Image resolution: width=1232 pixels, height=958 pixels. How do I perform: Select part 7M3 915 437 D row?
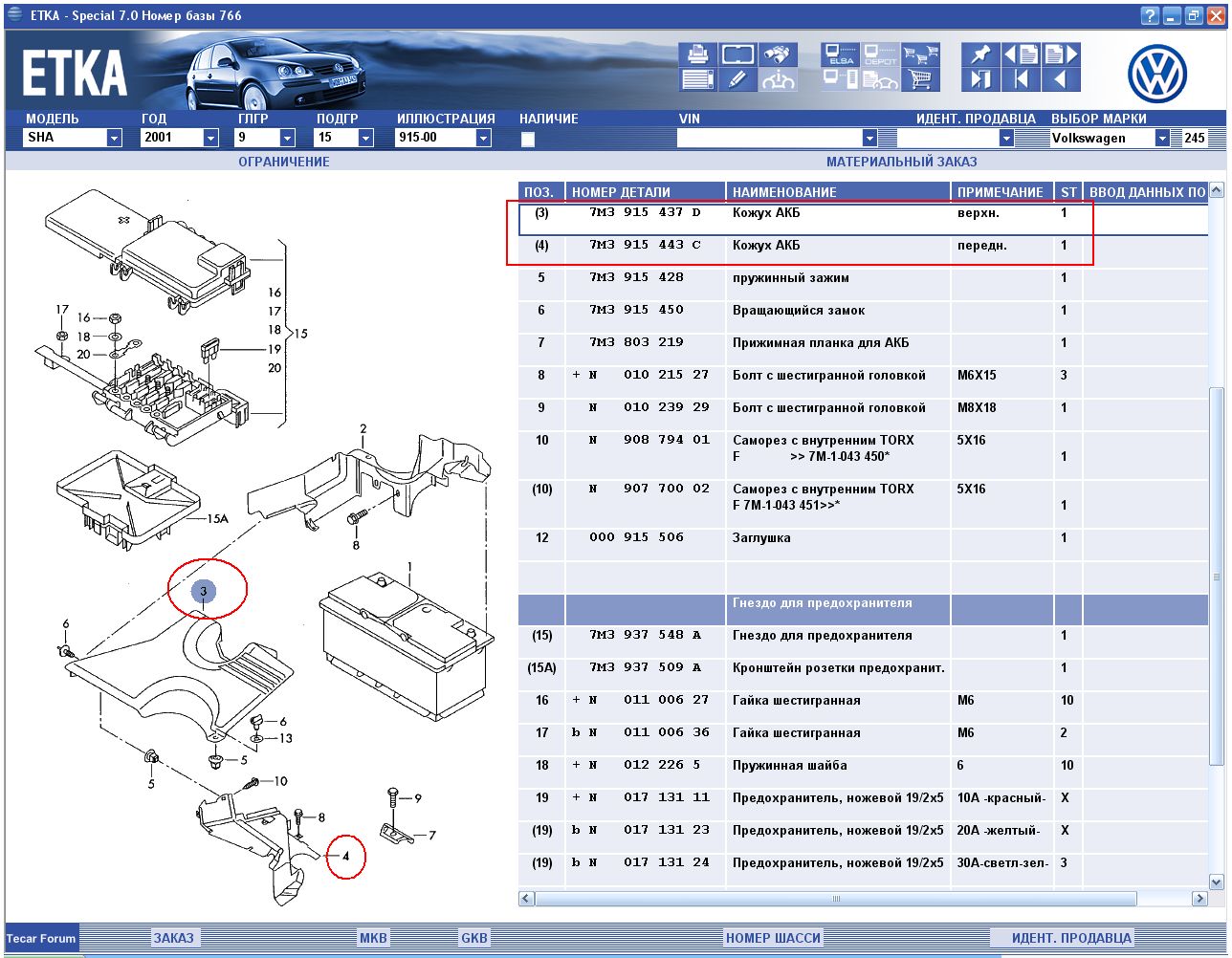(x=864, y=219)
